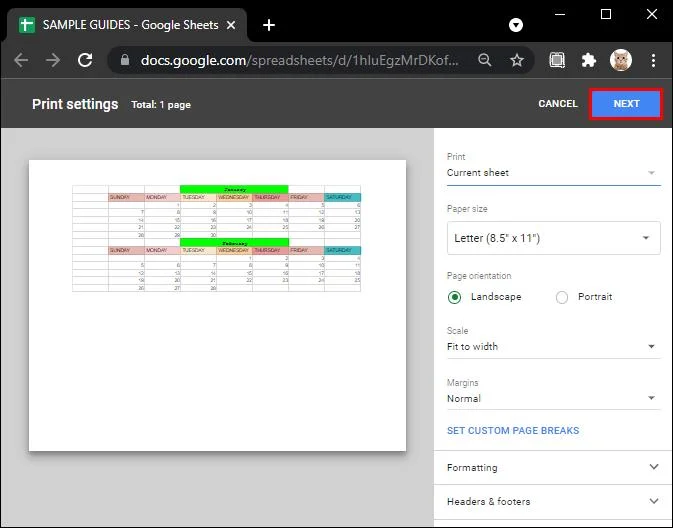Select the SAMPLE GUIDES - Google Sheets tab

(127, 25)
